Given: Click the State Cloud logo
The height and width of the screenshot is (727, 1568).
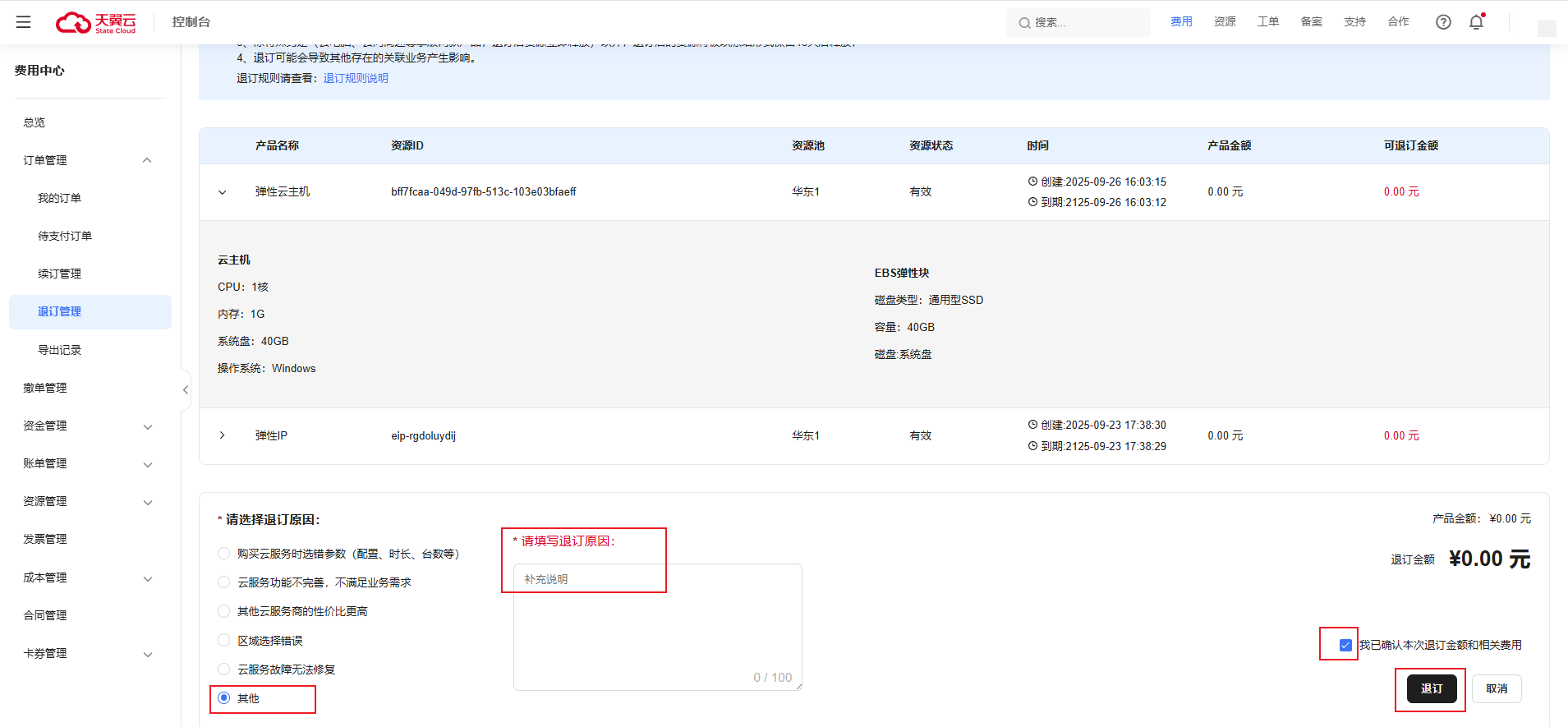Looking at the screenshot, I should pyautogui.click(x=95, y=22).
